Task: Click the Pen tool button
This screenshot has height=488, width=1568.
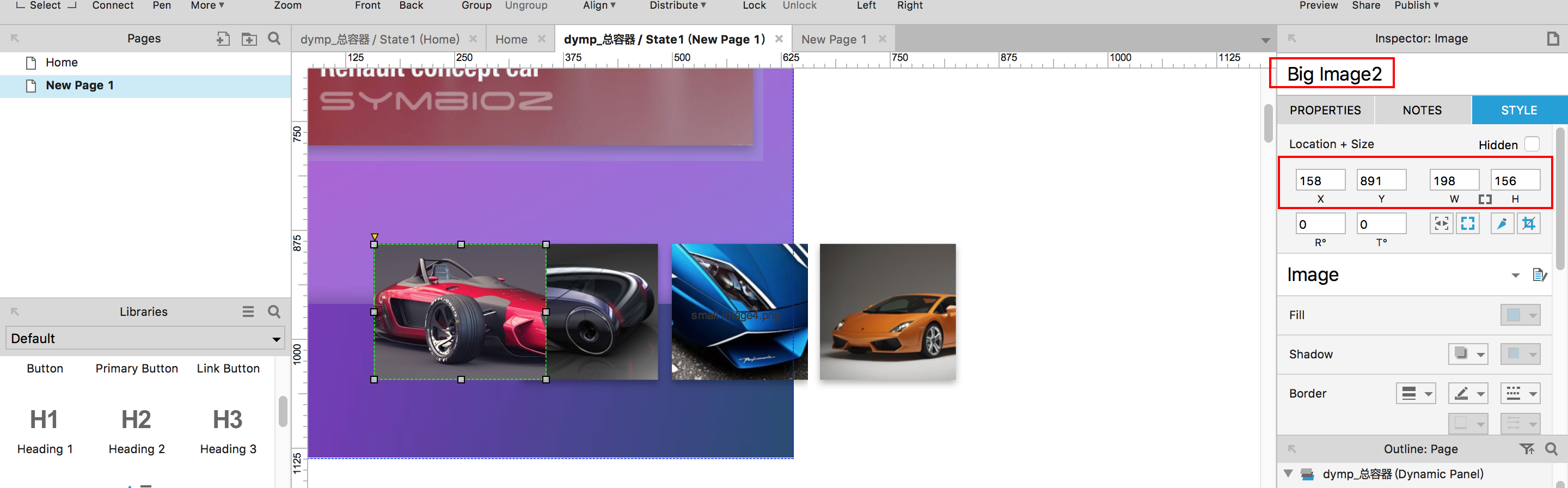Action: [161, 5]
